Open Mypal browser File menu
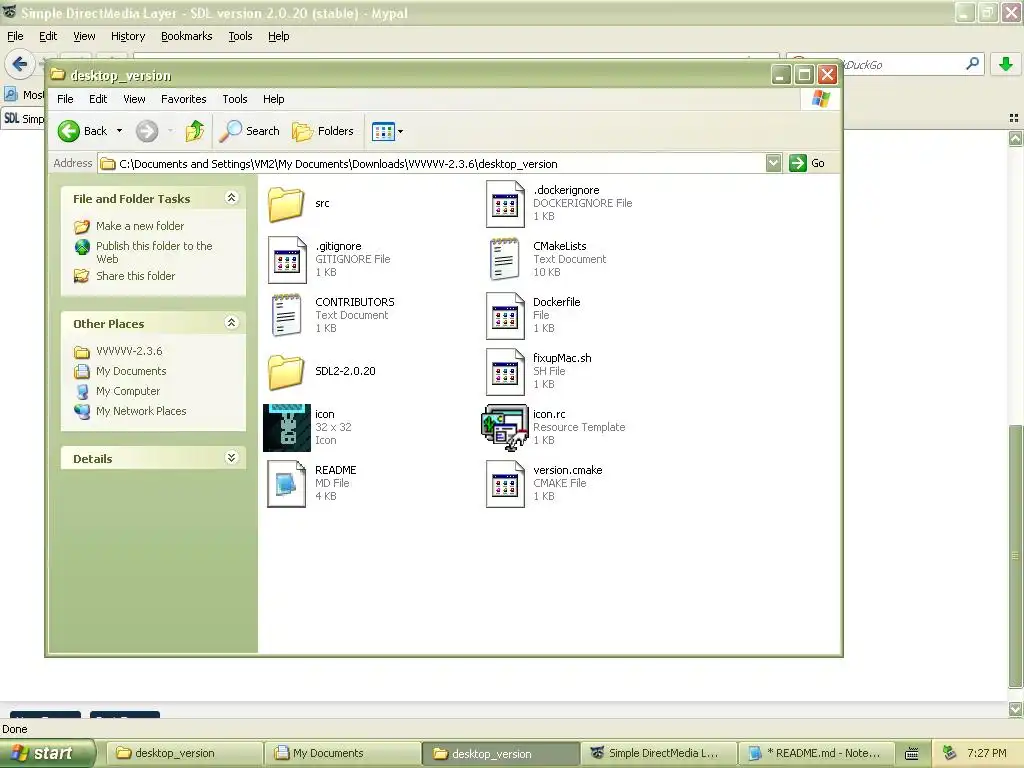Screen dimensions: 1024x768 (15, 37)
